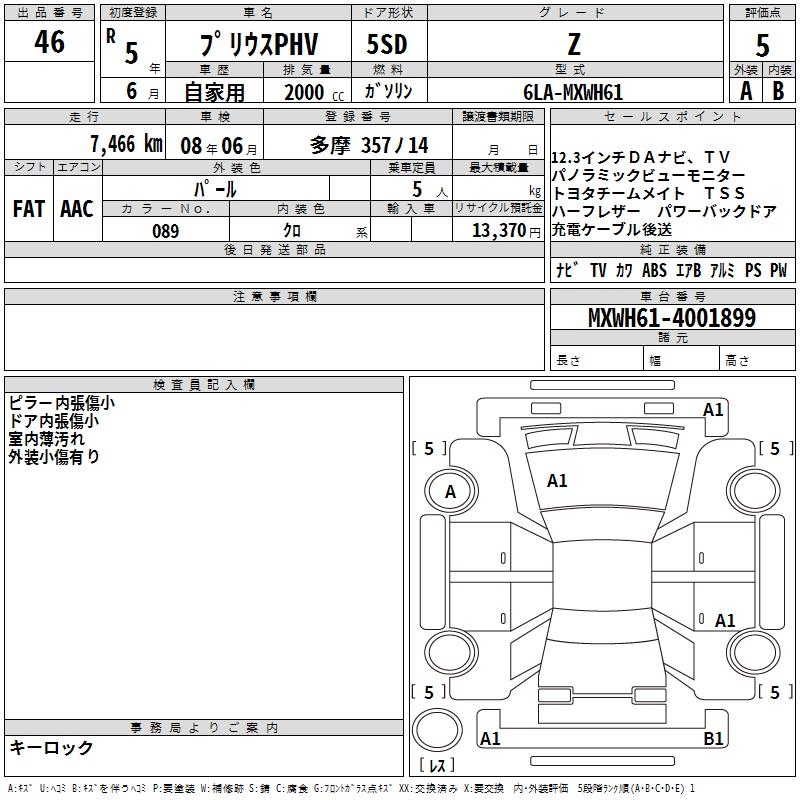
Task: Select the "後日発送部品" header
Action: tap(274, 249)
